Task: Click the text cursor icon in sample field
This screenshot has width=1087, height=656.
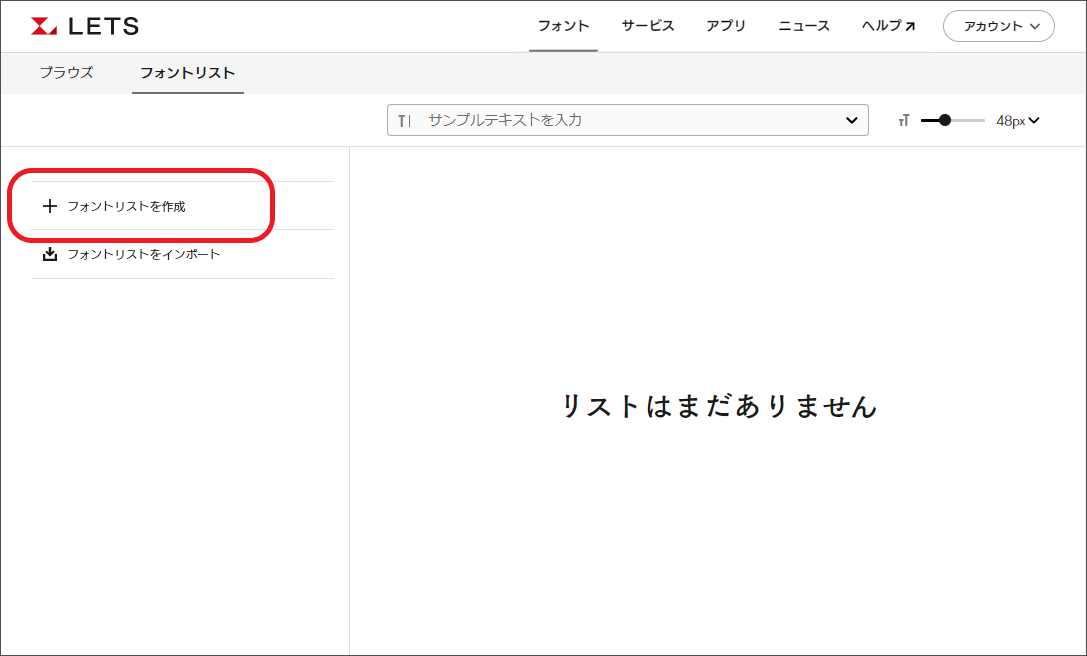Action: [x=404, y=121]
